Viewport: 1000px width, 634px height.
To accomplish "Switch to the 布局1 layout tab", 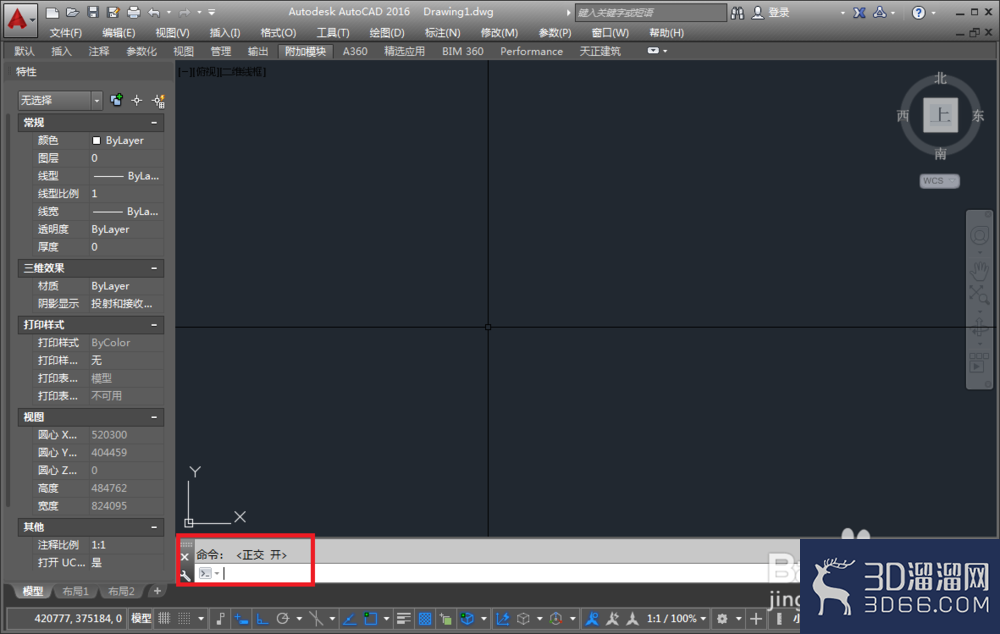I will pos(75,591).
